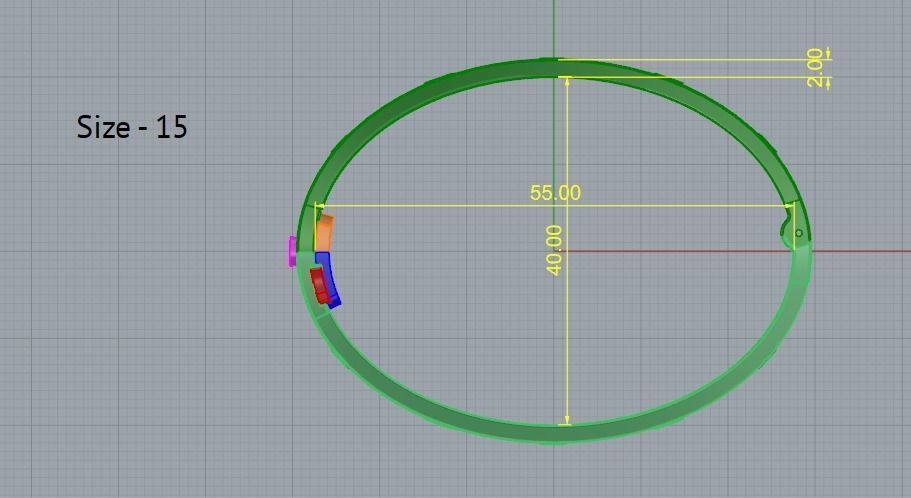
Task: Select the magenta push button part
Action: [292, 251]
